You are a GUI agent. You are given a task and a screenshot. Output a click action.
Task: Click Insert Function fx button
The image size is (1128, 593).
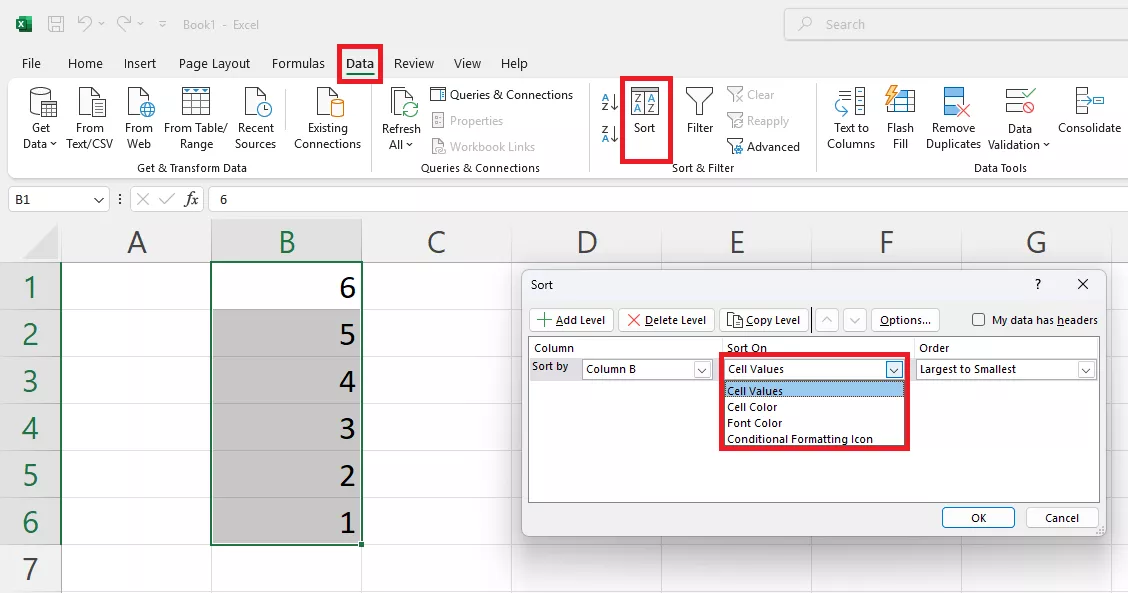[191, 199]
